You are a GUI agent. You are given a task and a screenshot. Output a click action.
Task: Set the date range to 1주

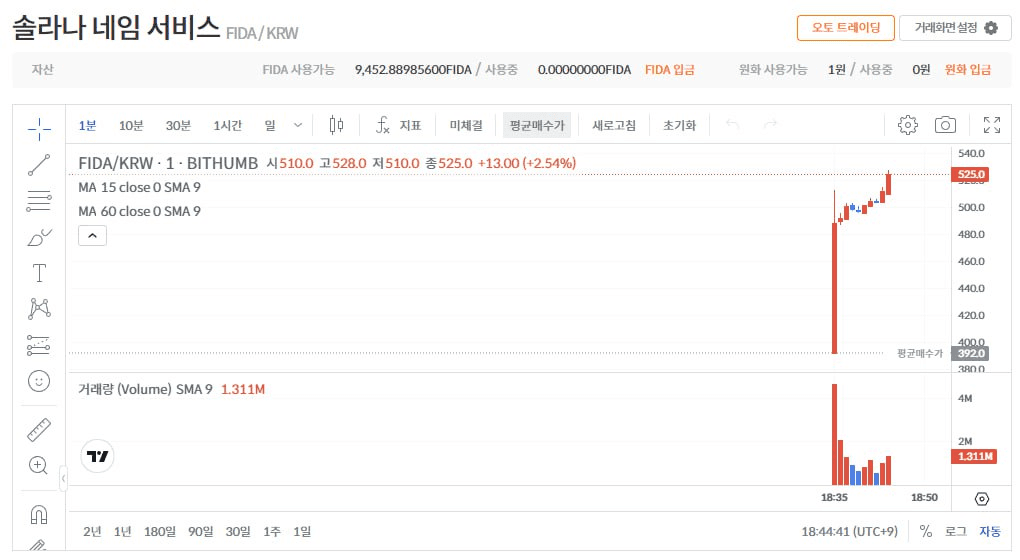click(272, 531)
